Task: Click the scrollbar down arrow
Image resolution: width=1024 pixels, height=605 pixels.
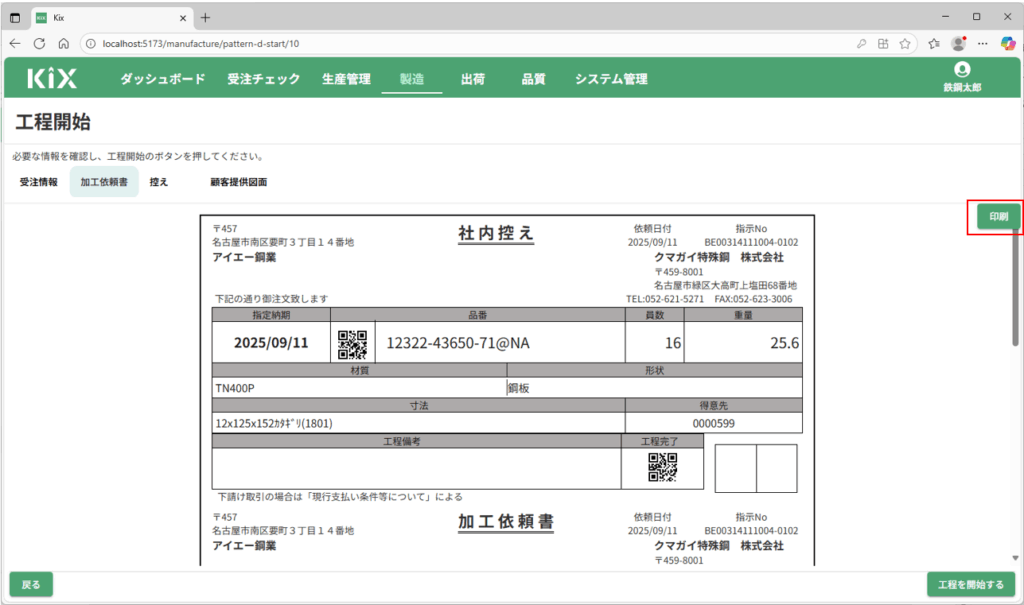Action: tap(1016, 558)
